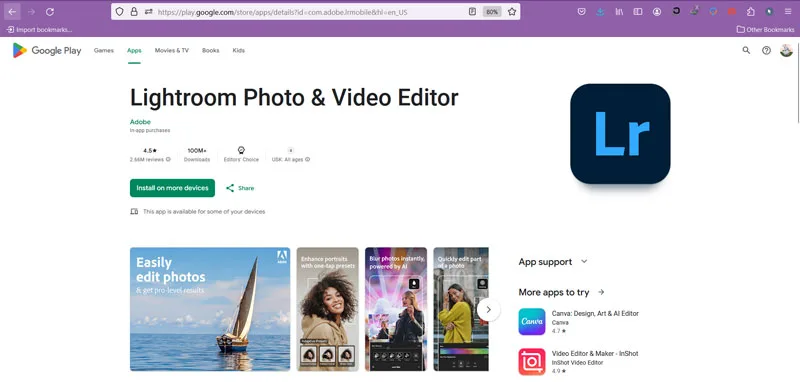800x382 pixels.
Task: Open the 'Enhance portraits' screenshot
Action: 328,309
